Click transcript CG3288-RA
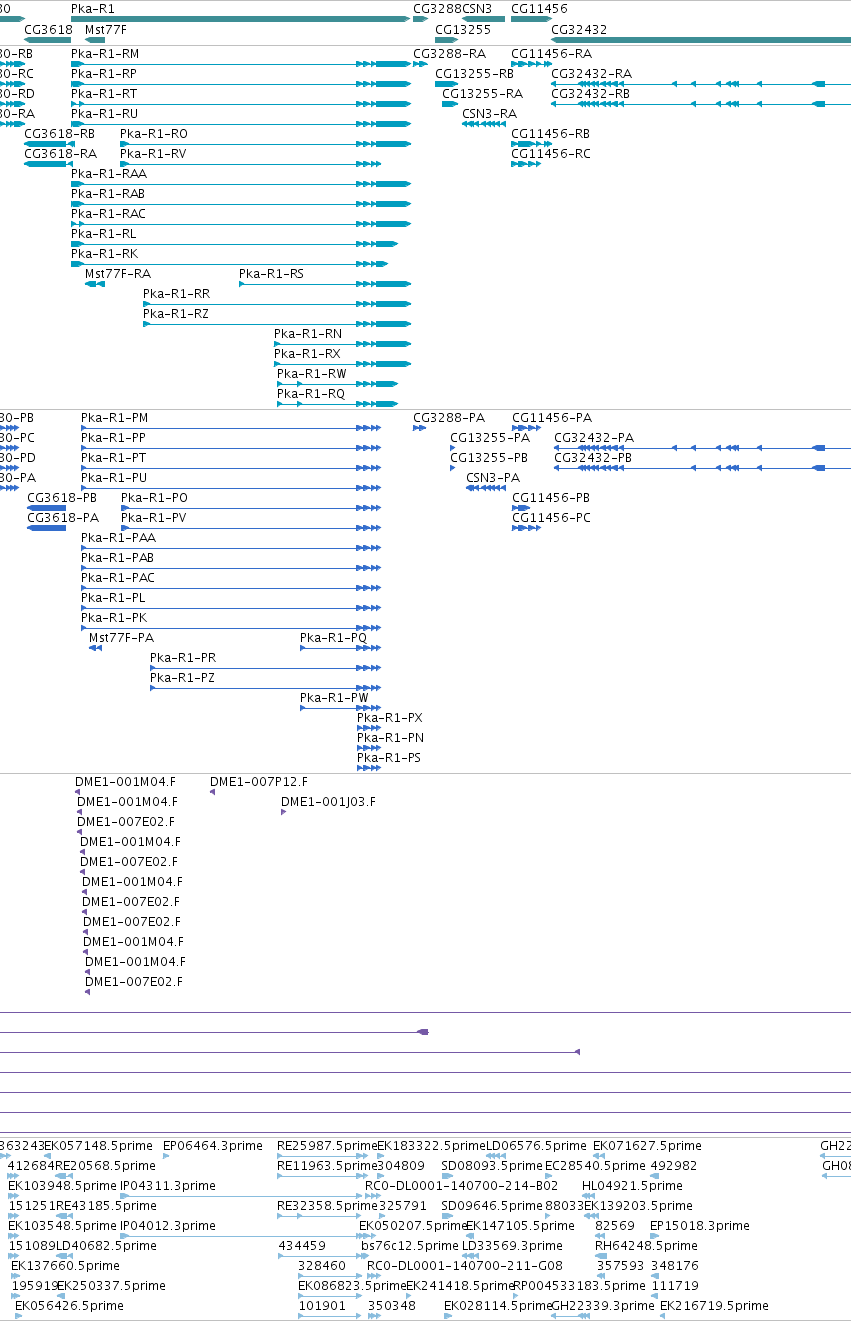Image resolution: width=851 pixels, height=1321 pixels. tap(449, 54)
